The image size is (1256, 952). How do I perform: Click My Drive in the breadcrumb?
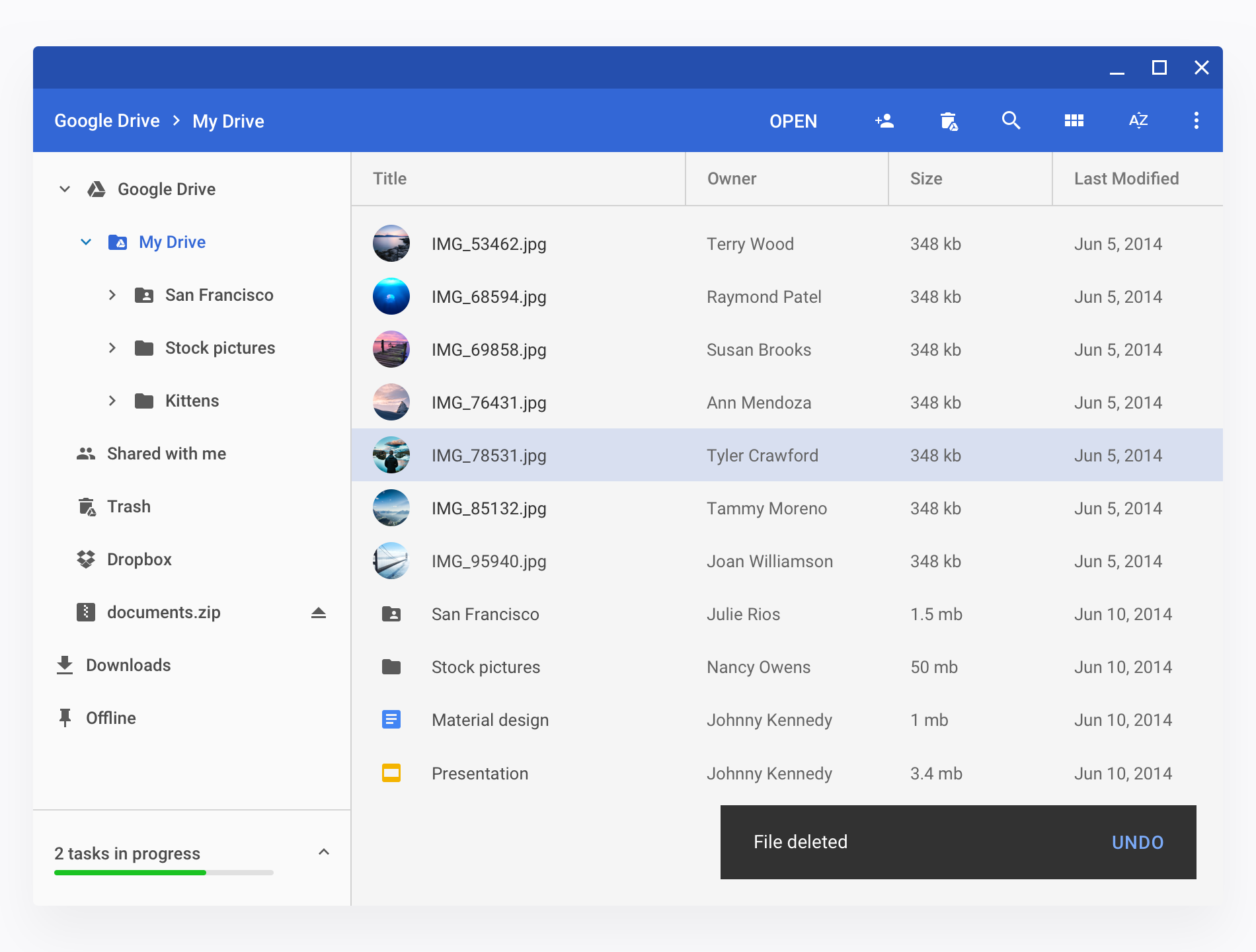(228, 122)
